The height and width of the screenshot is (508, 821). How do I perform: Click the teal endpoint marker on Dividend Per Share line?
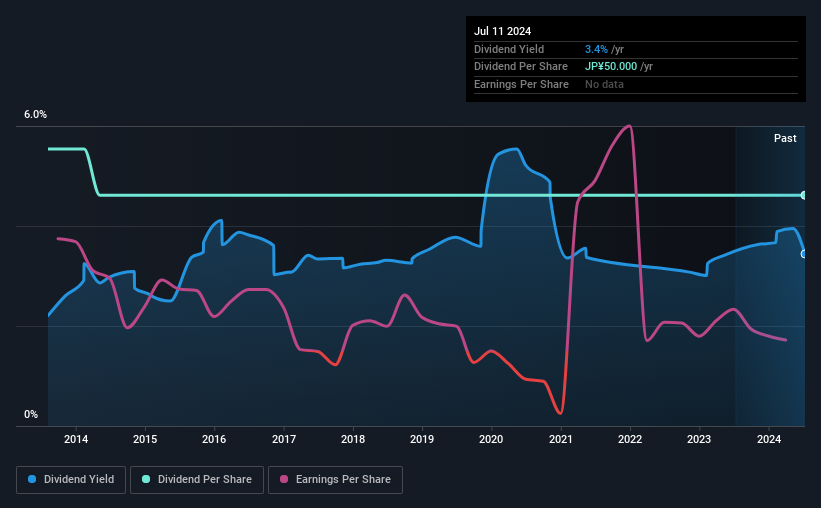(803, 195)
